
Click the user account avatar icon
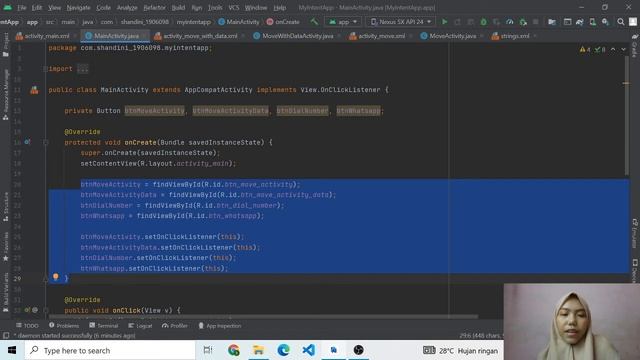(x=633, y=22)
